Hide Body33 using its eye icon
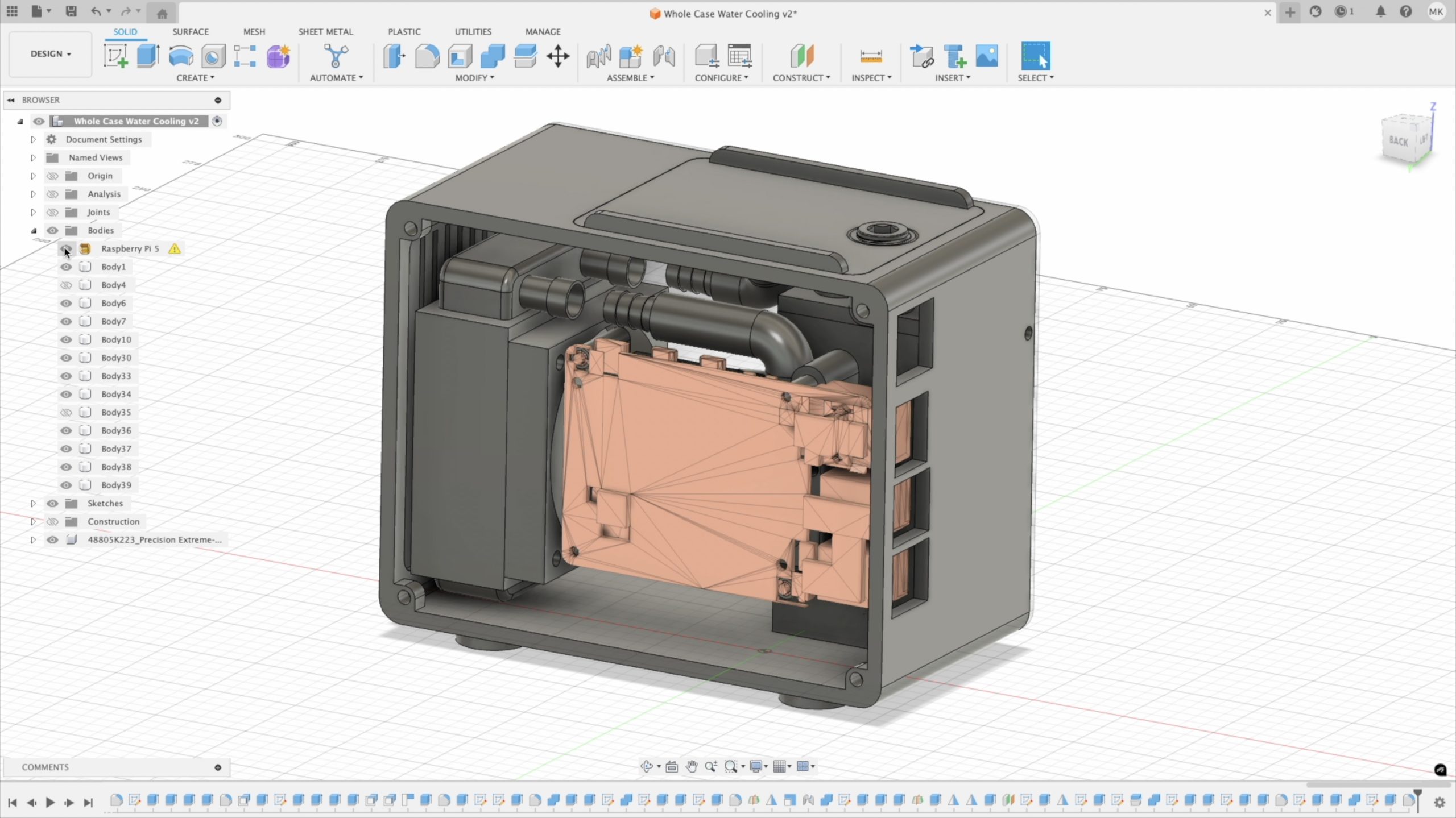The height and width of the screenshot is (818, 1456). (66, 376)
